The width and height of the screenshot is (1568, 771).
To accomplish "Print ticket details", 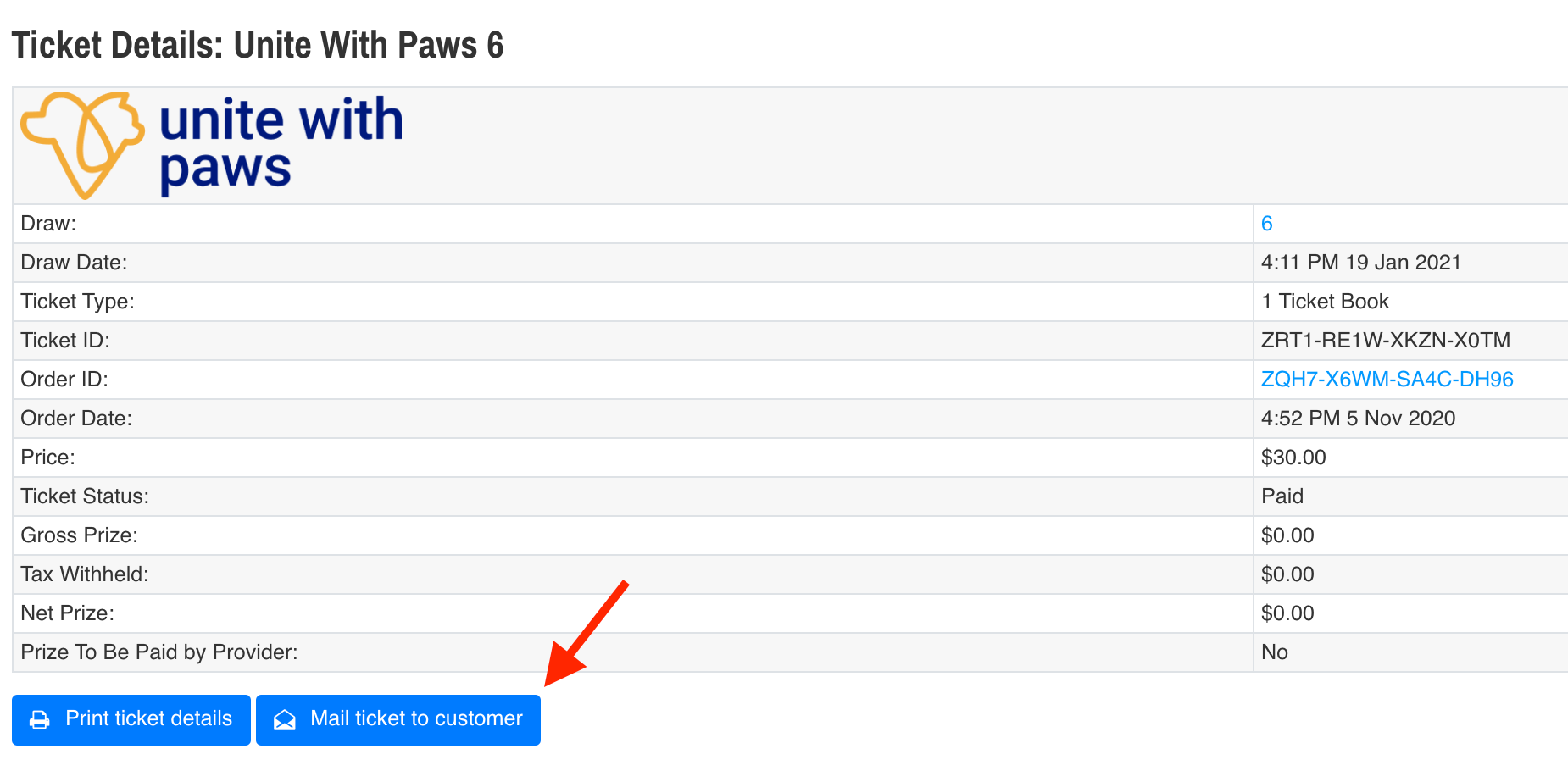I will (131, 719).
